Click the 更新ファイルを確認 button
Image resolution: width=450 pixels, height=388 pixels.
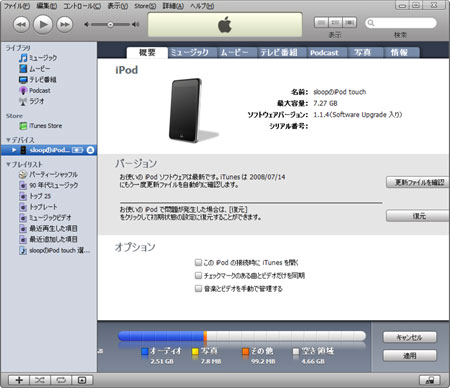click(x=418, y=183)
